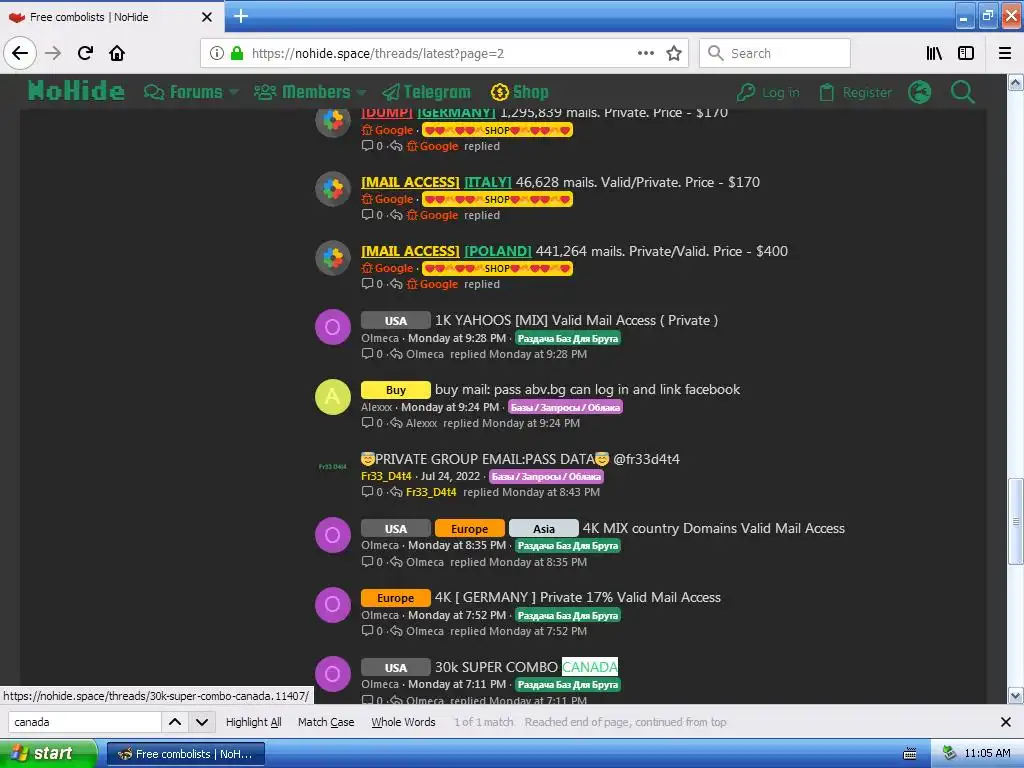
Task: Open the browser home page
Action: point(117,53)
